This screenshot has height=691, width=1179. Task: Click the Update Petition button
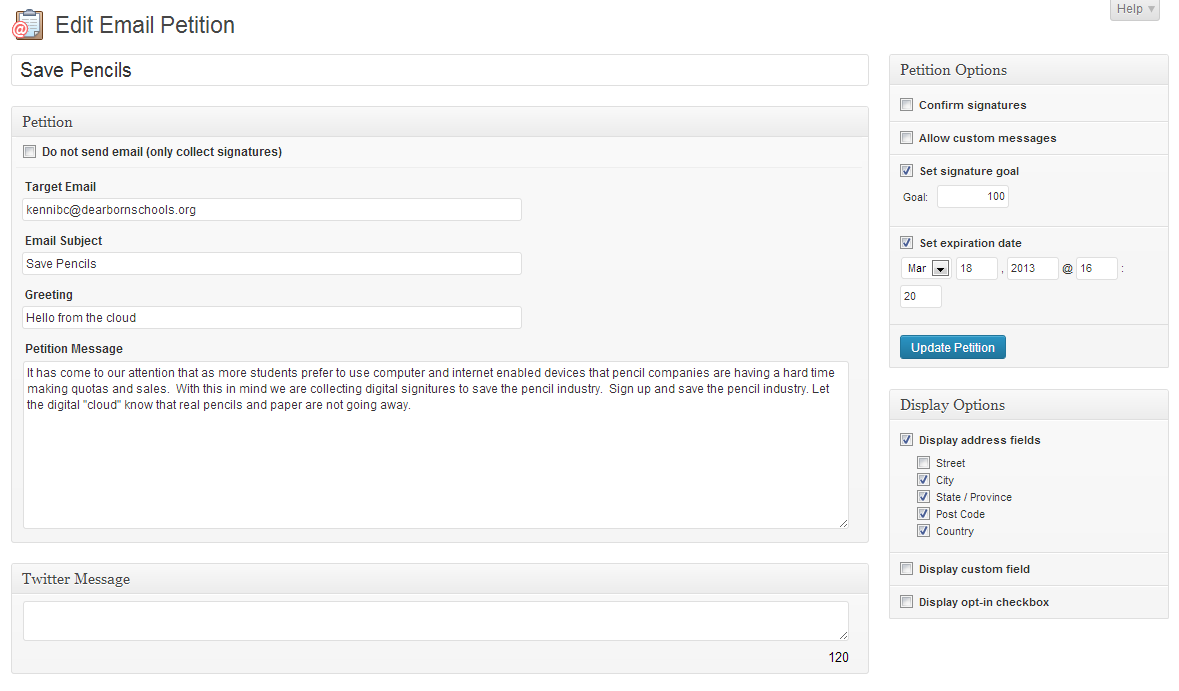[952, 346]
